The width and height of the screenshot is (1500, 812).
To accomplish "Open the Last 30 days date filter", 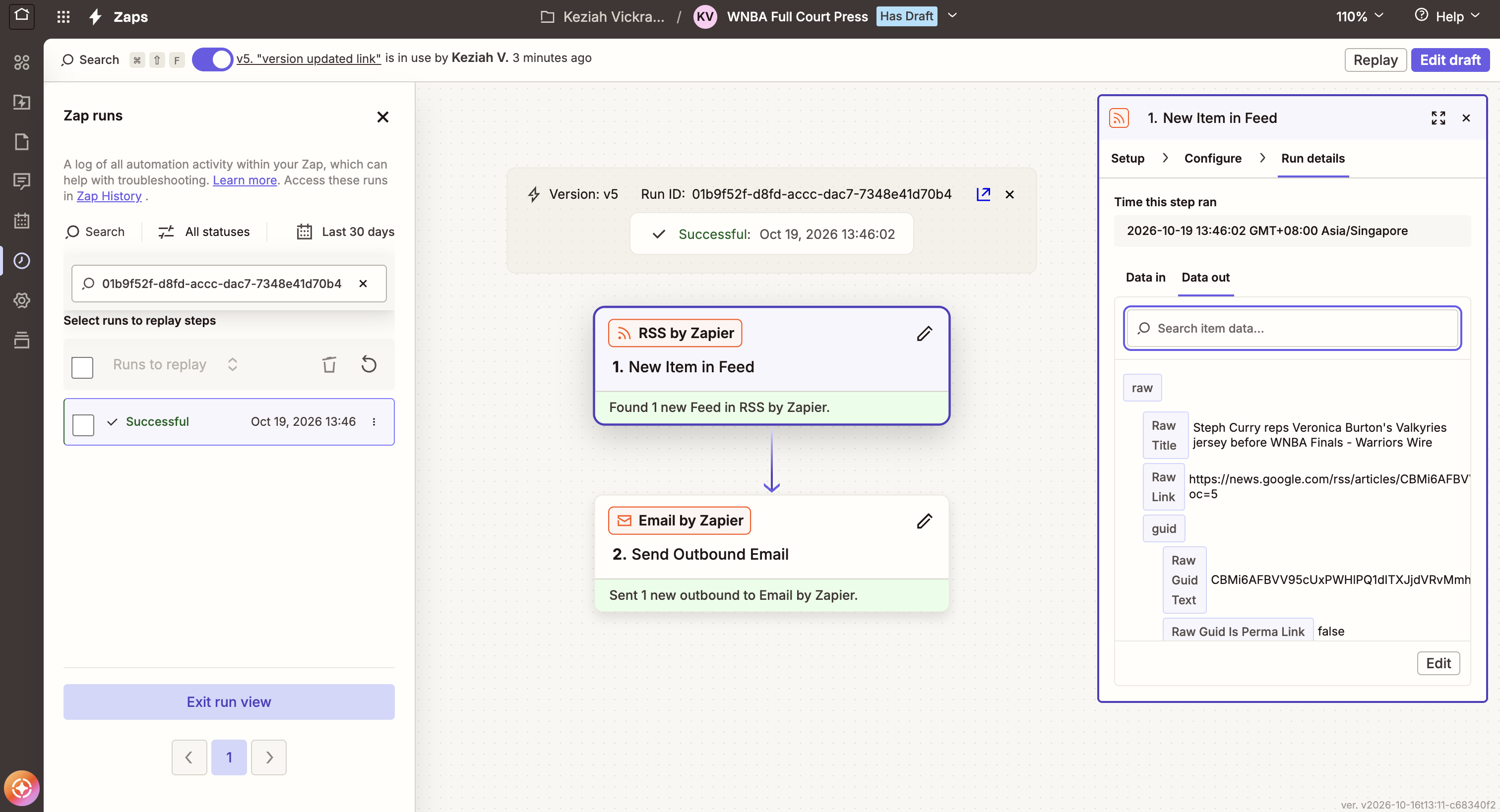I will click(345, 232).
